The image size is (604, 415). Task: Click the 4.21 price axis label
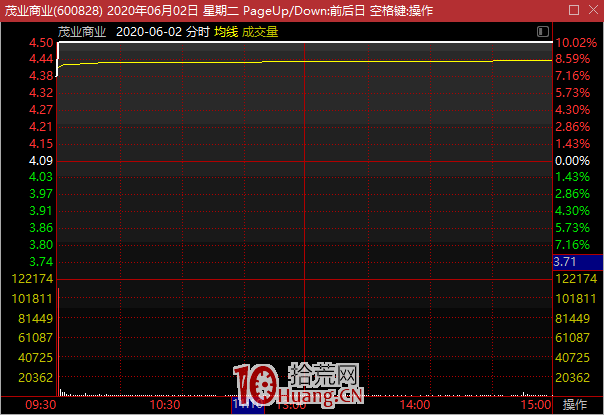click(x=41, y=127)
